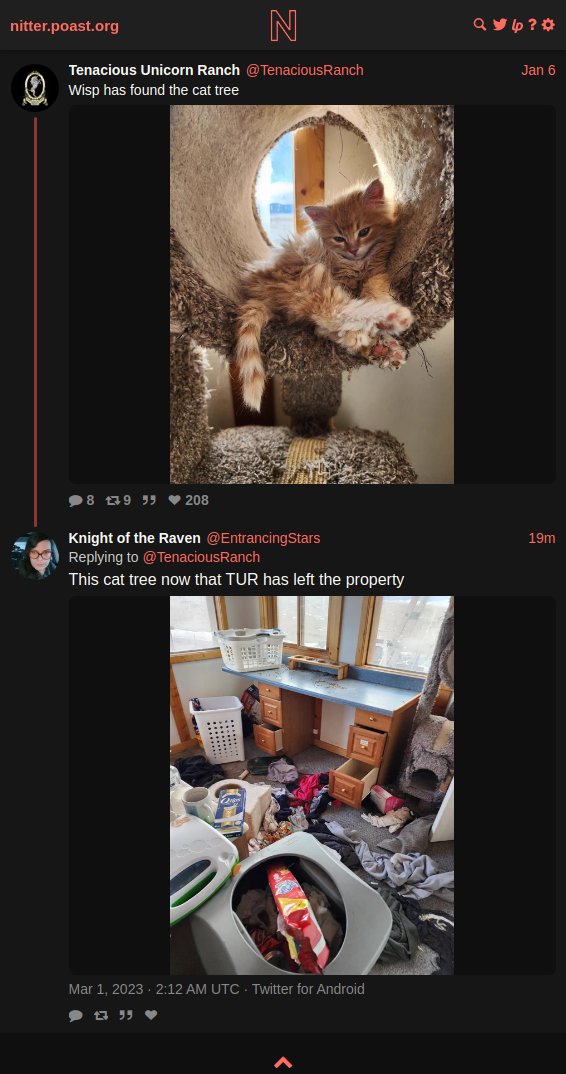
Task: Click the retweet icon under Knight's reply
Action: click(101, 1015)
